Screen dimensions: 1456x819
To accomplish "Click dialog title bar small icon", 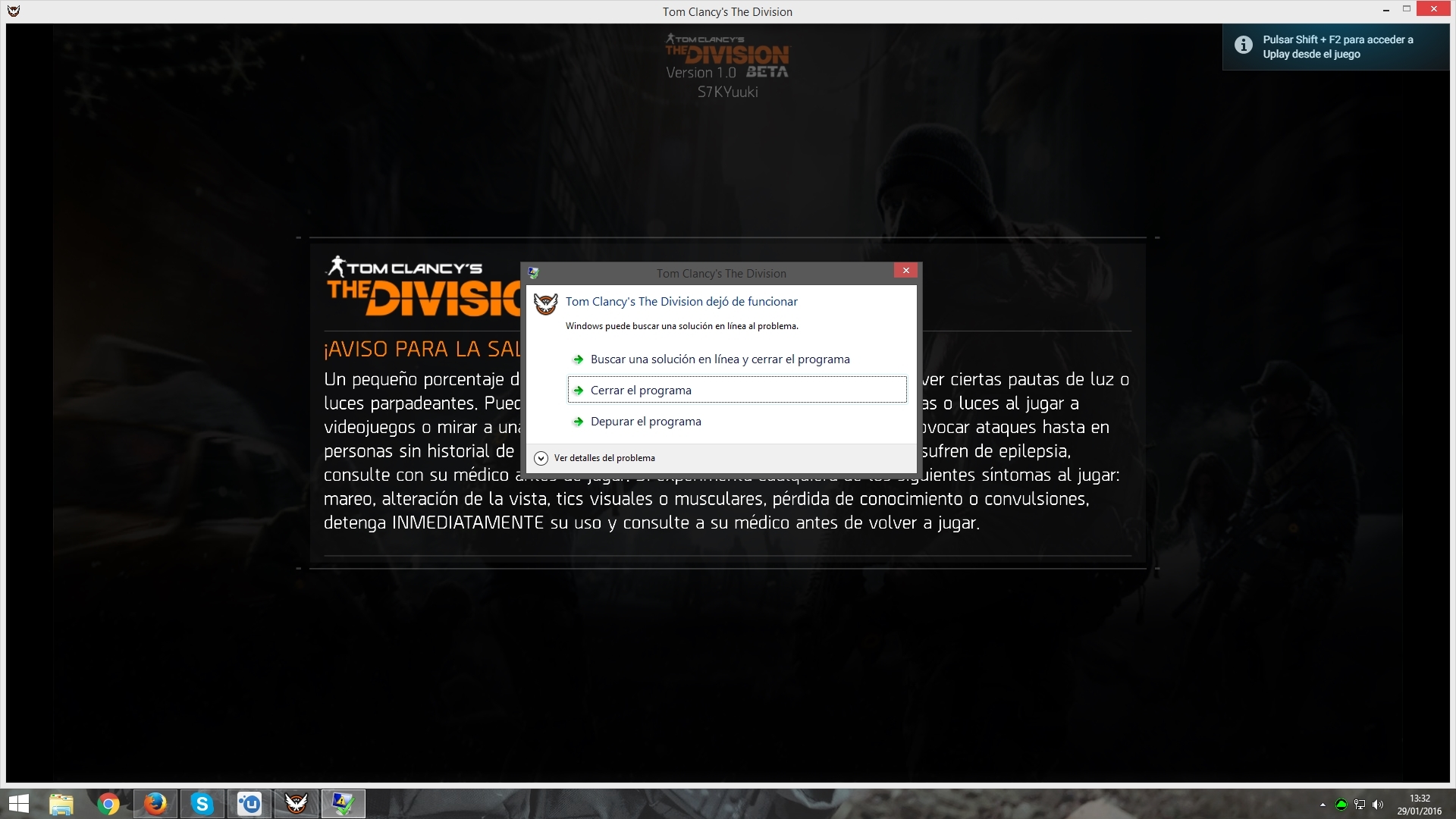I will [x=533, y=273].
